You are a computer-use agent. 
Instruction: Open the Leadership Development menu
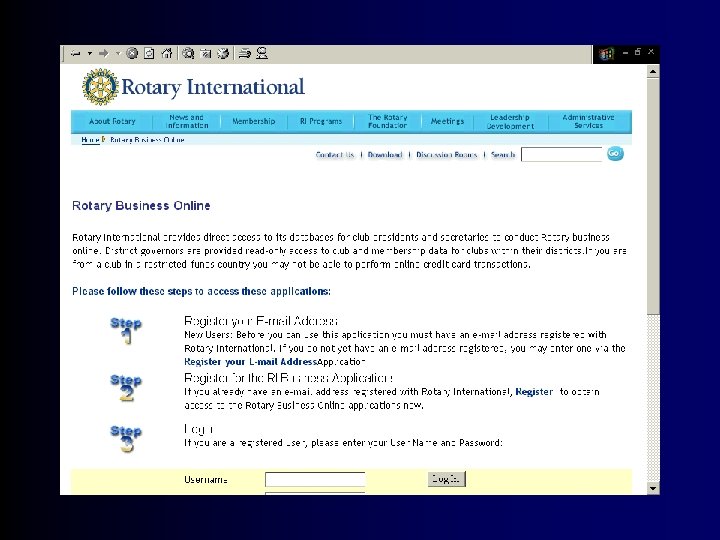coord(510,121)
